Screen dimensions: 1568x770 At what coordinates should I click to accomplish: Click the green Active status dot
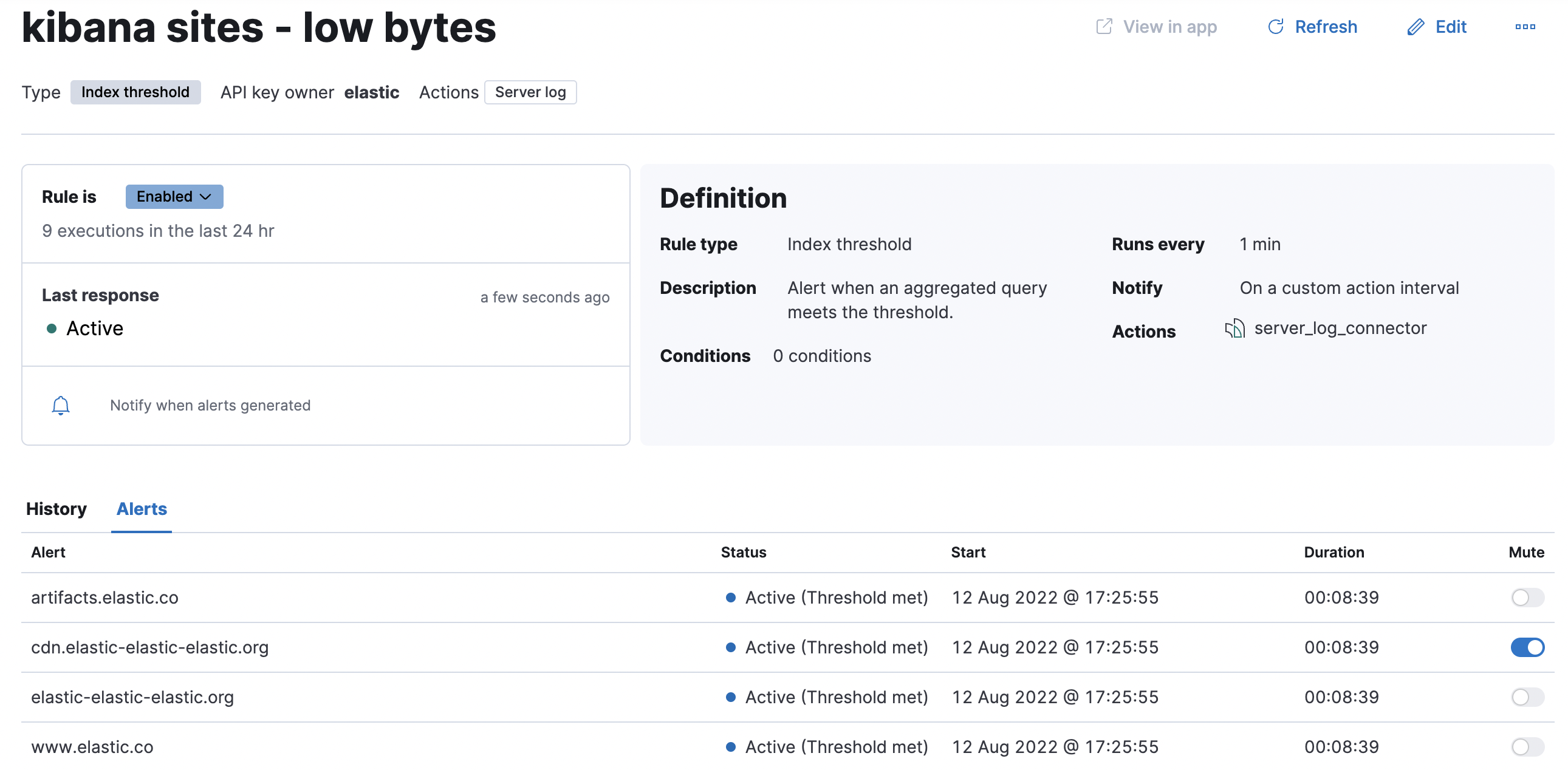point(52,329)
